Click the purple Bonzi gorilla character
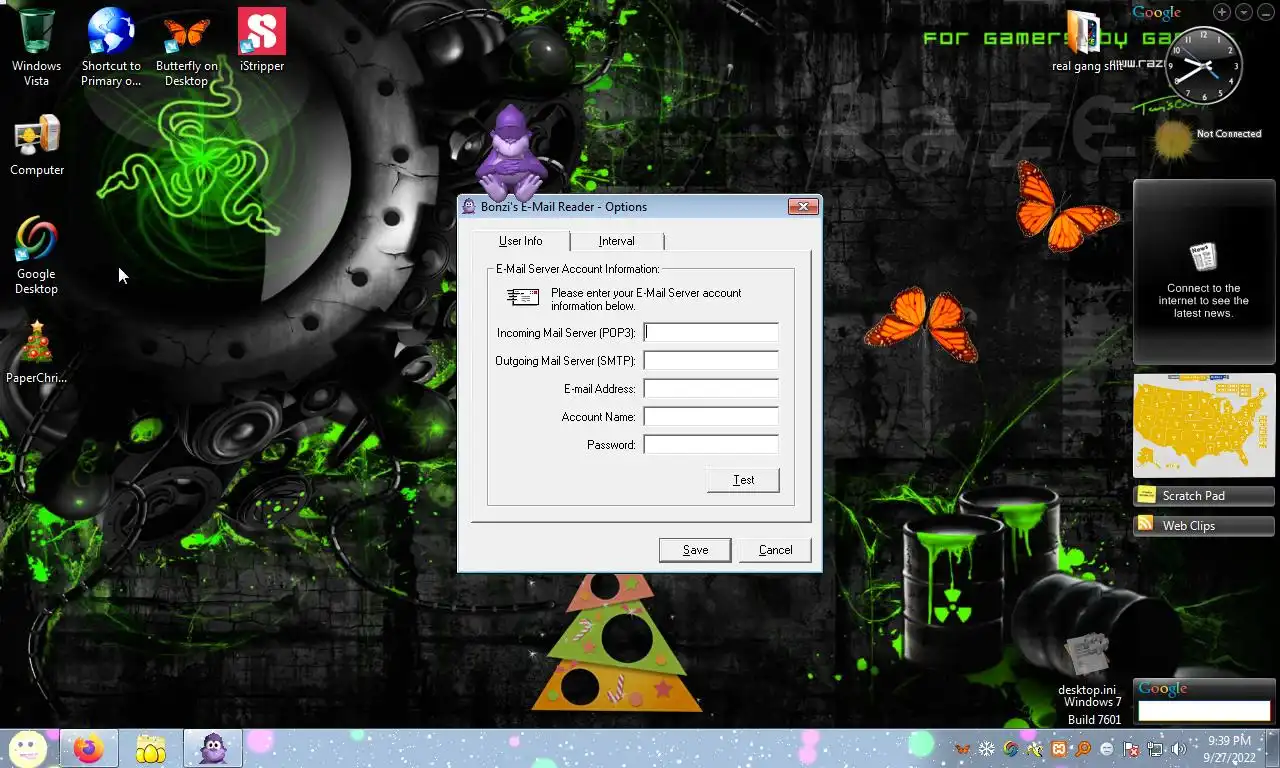 point(511,154)
